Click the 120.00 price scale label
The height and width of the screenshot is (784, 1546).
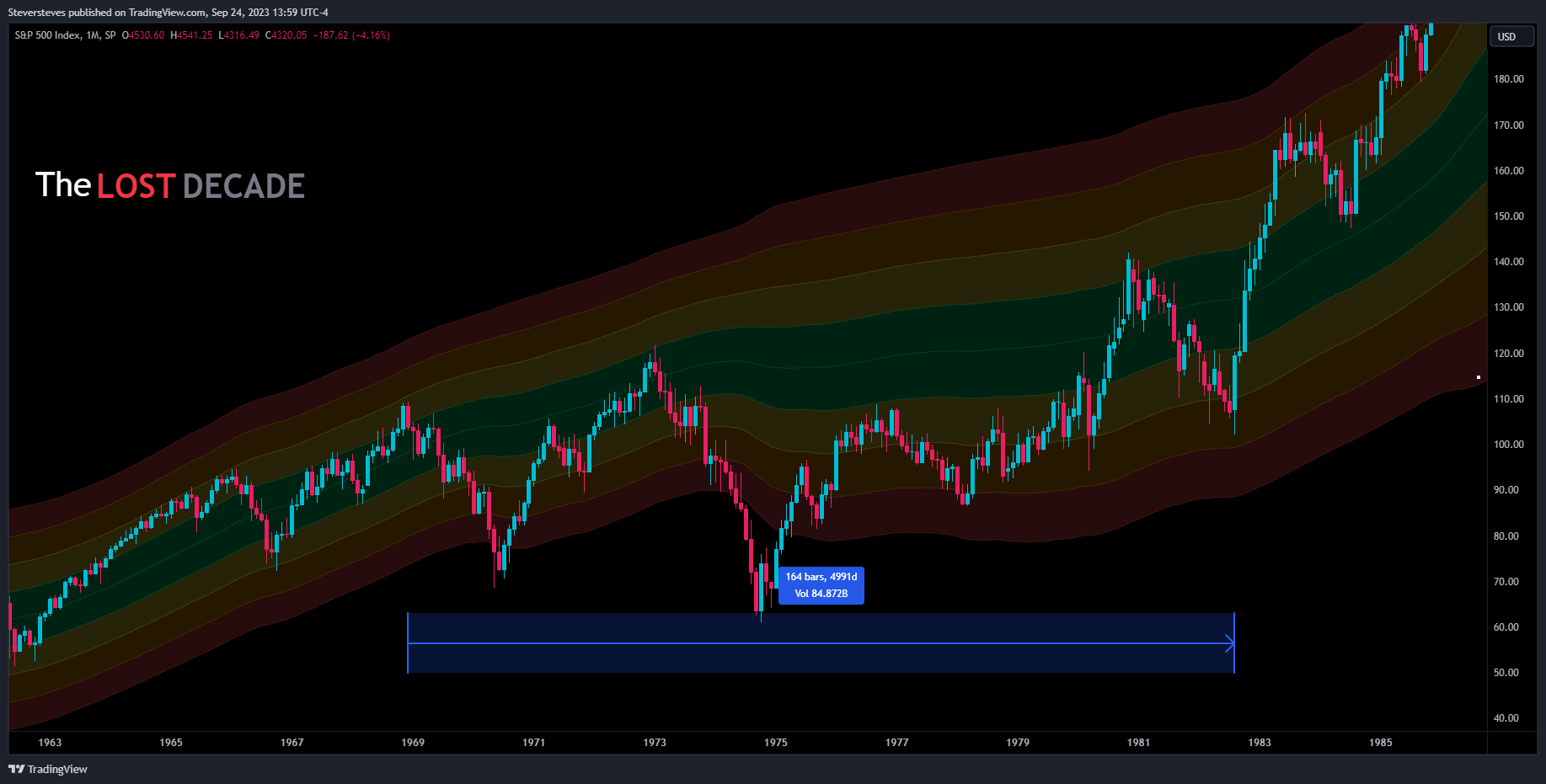(x=1509, y=354)
